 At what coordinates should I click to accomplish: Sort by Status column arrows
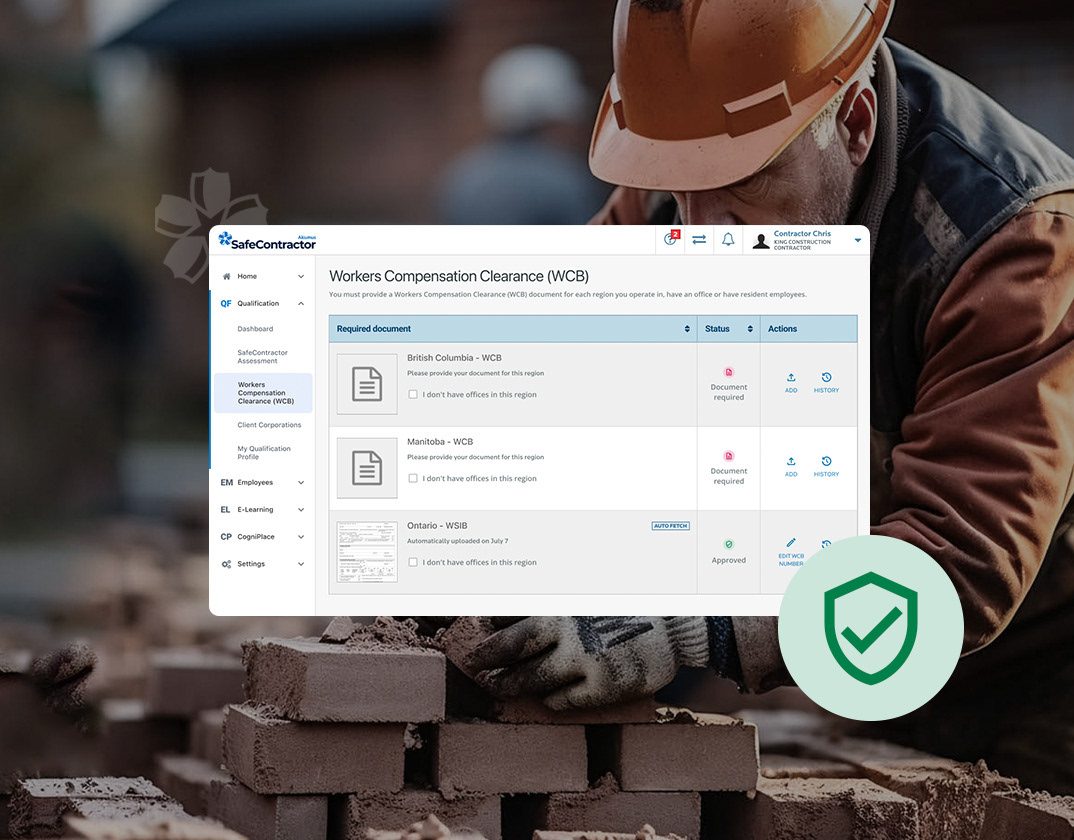click(x=750, y=329)
